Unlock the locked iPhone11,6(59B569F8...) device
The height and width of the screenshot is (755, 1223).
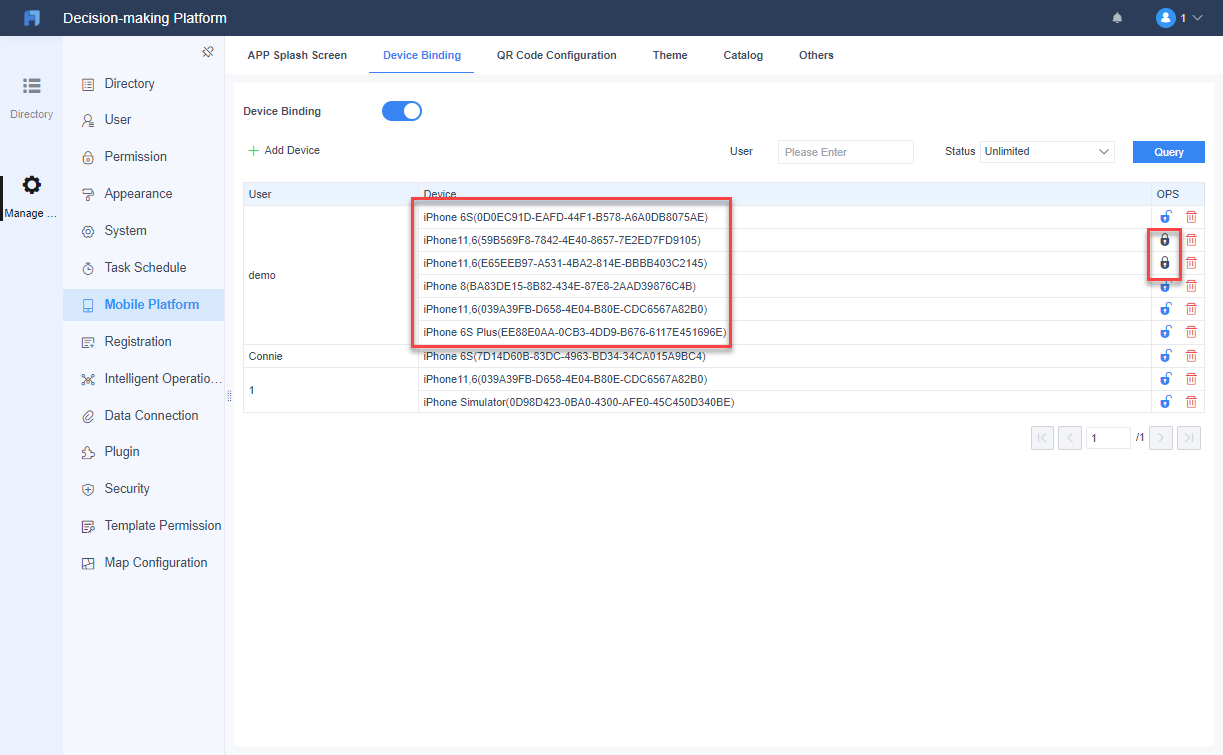(x=1164, y=240)
